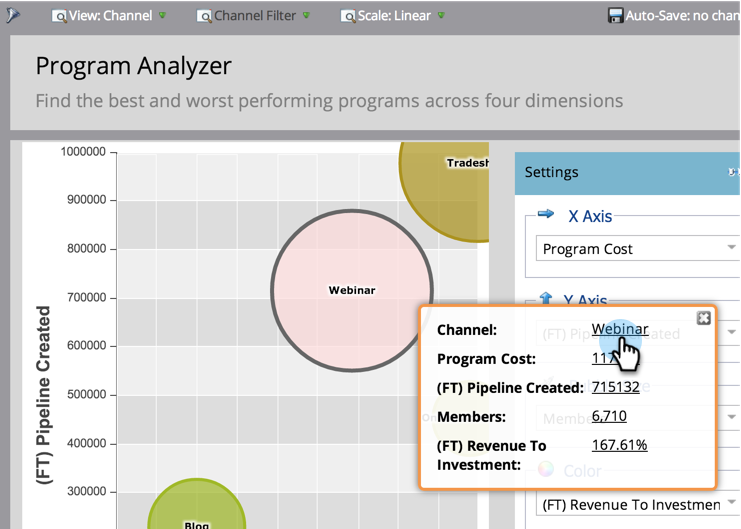Click the Channel Filter magnifier icon
This screenshot has width=741, height=529.
[x=204, y=17]
